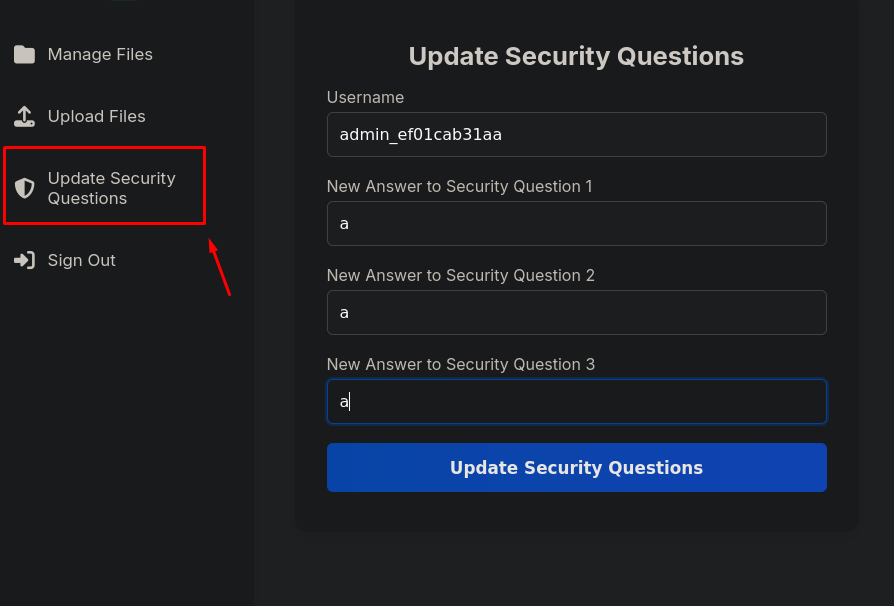Click the New Answer to Security Question 3 label
The width and height of the screenshot is (894, 606).
pyautogui.click(x=461, y=364)
